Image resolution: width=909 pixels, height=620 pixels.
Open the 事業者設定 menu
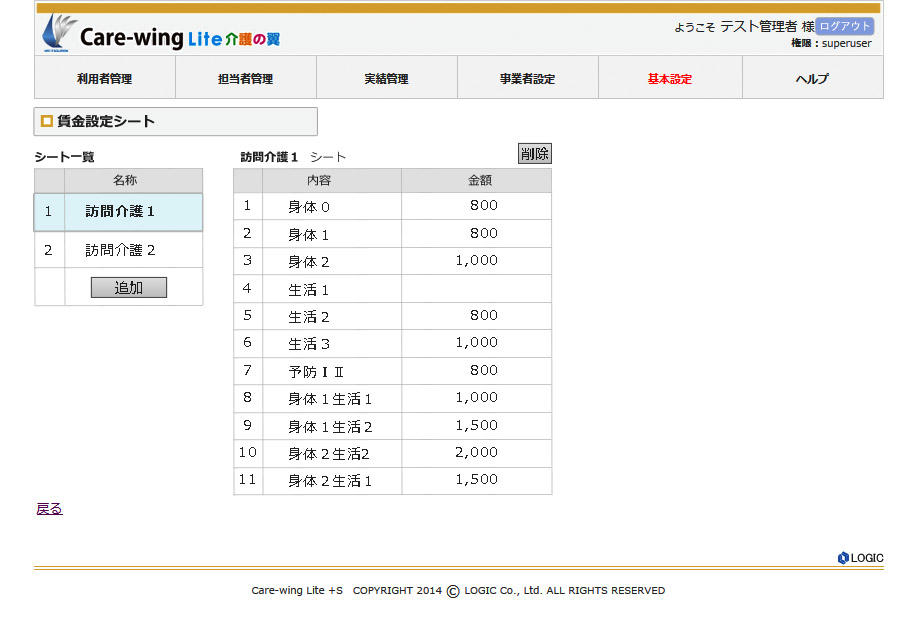click(528, 78)
